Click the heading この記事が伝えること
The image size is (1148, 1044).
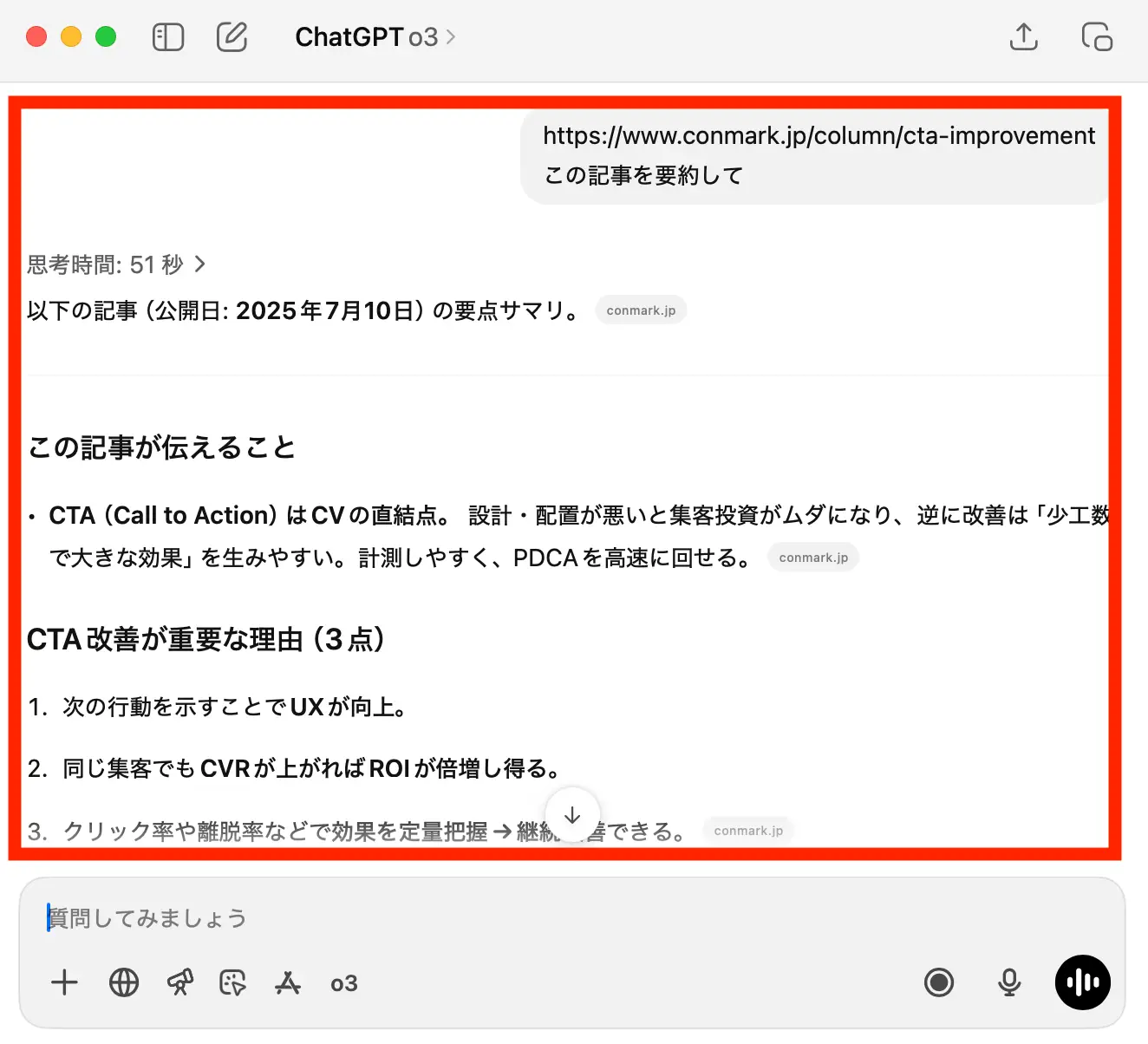point(162,447)
